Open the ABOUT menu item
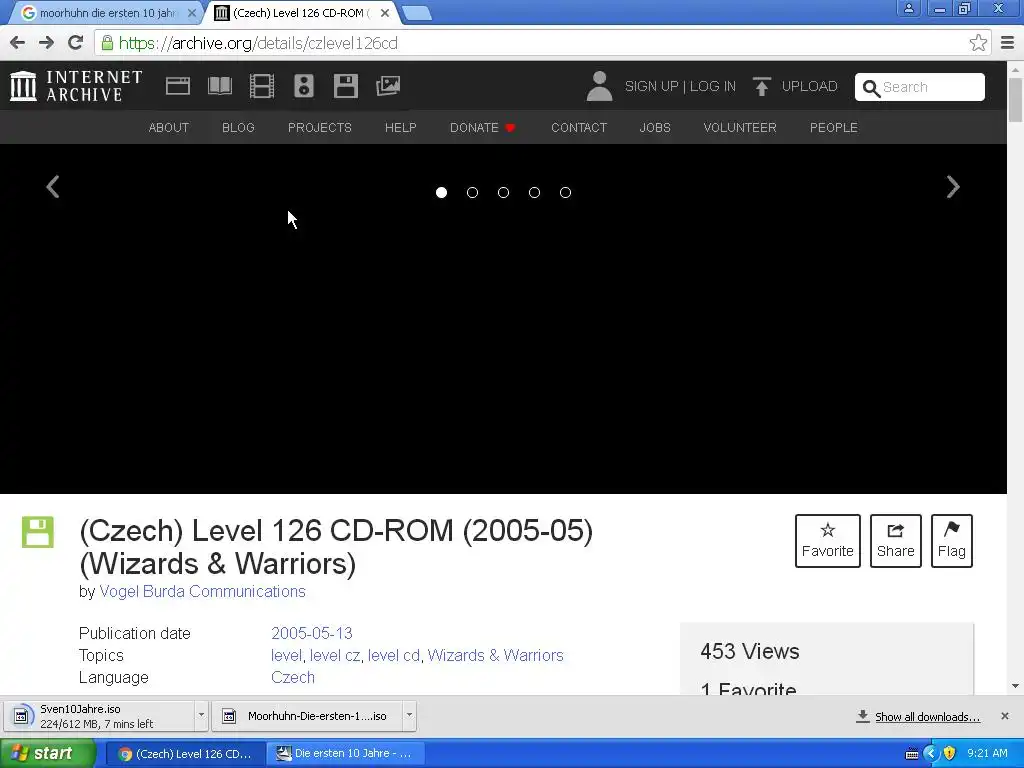This screenshot has height=768, width=1024. click(168, 127)
